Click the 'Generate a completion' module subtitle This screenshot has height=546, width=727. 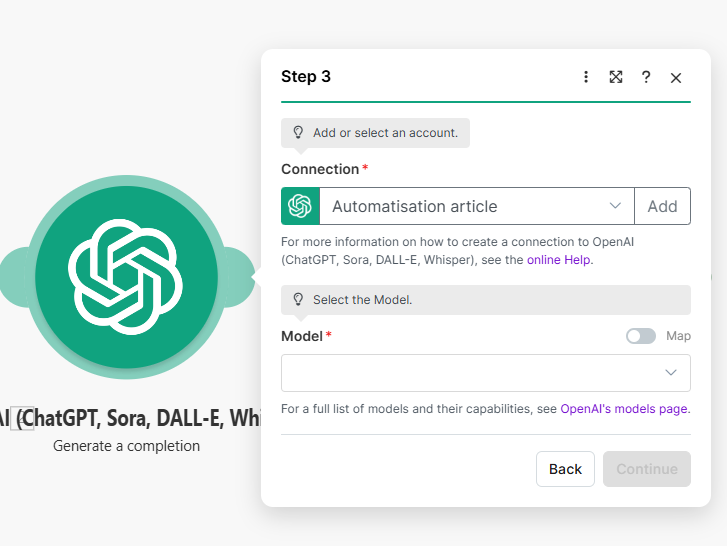pos(127,446)
